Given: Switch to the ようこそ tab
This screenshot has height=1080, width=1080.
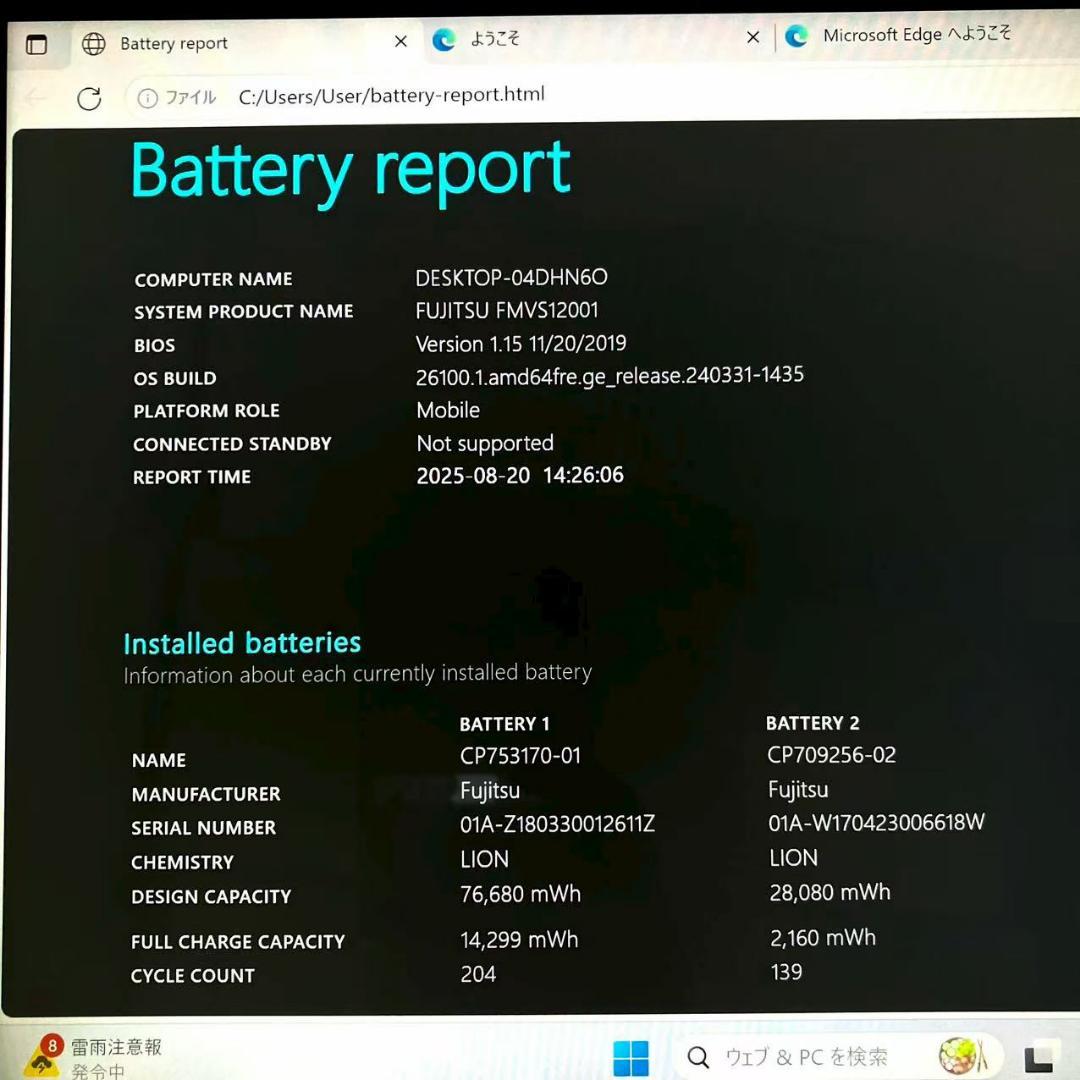Looking at the screenshot, I should click(598, 39).
